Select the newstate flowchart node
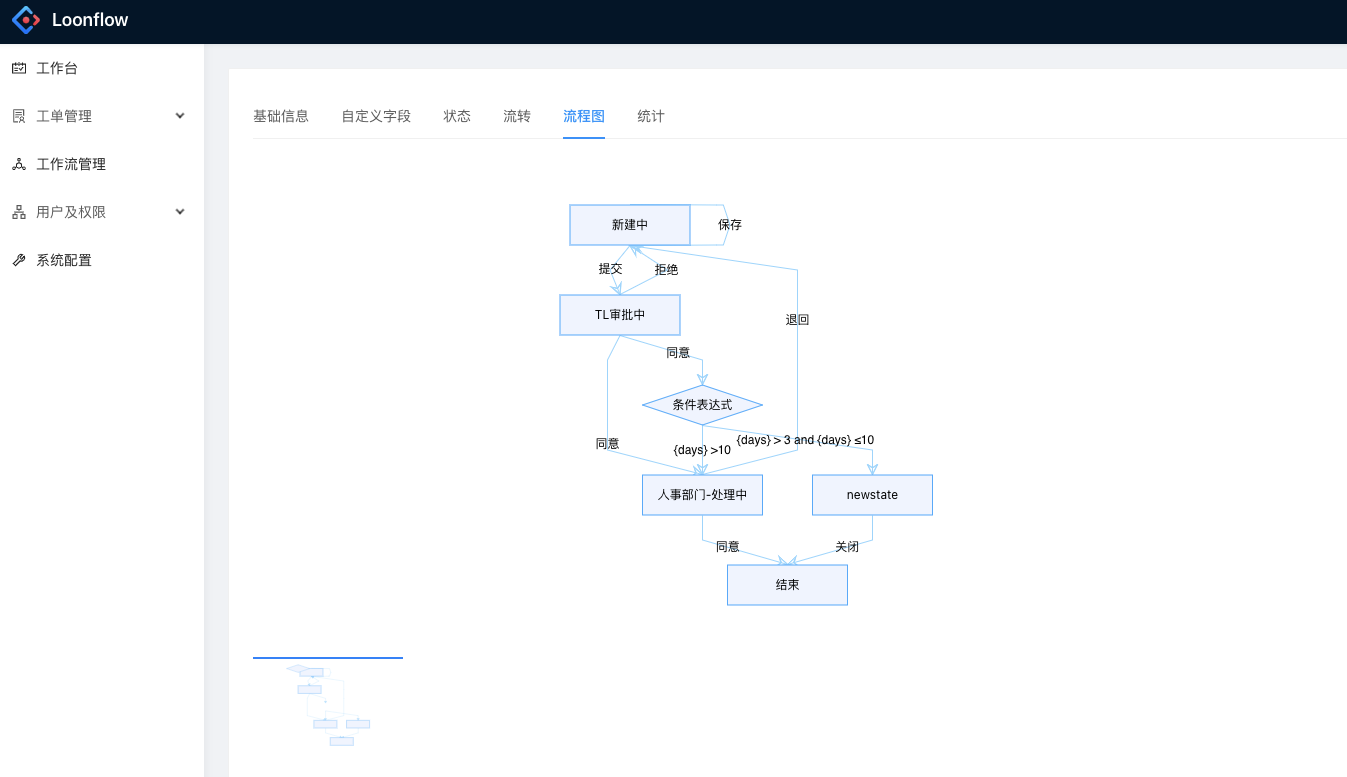This screenshot has height=777, width=1347. tap(872, 495)
